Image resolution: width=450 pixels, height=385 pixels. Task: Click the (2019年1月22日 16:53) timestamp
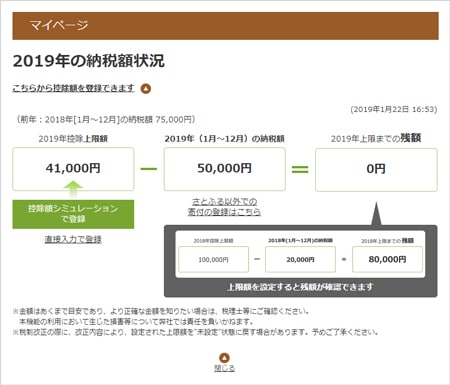pos(394,109)
